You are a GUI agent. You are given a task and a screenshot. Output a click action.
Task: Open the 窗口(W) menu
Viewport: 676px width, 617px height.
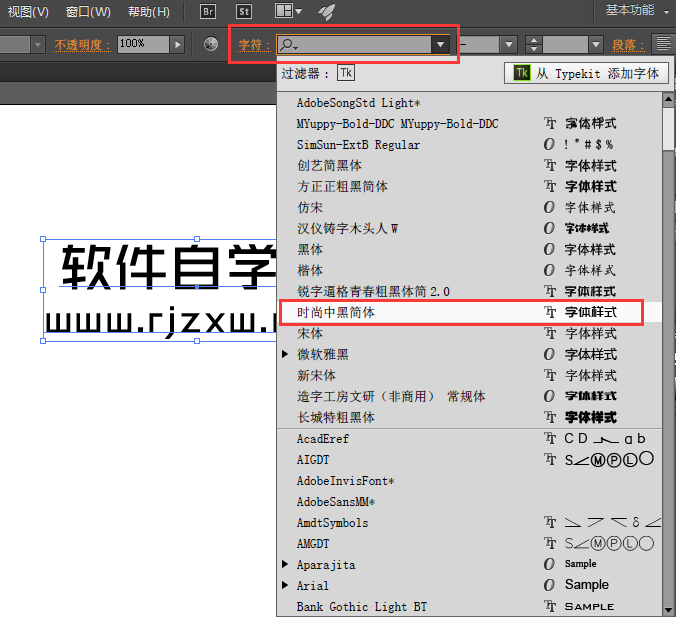tap(88, 12)
